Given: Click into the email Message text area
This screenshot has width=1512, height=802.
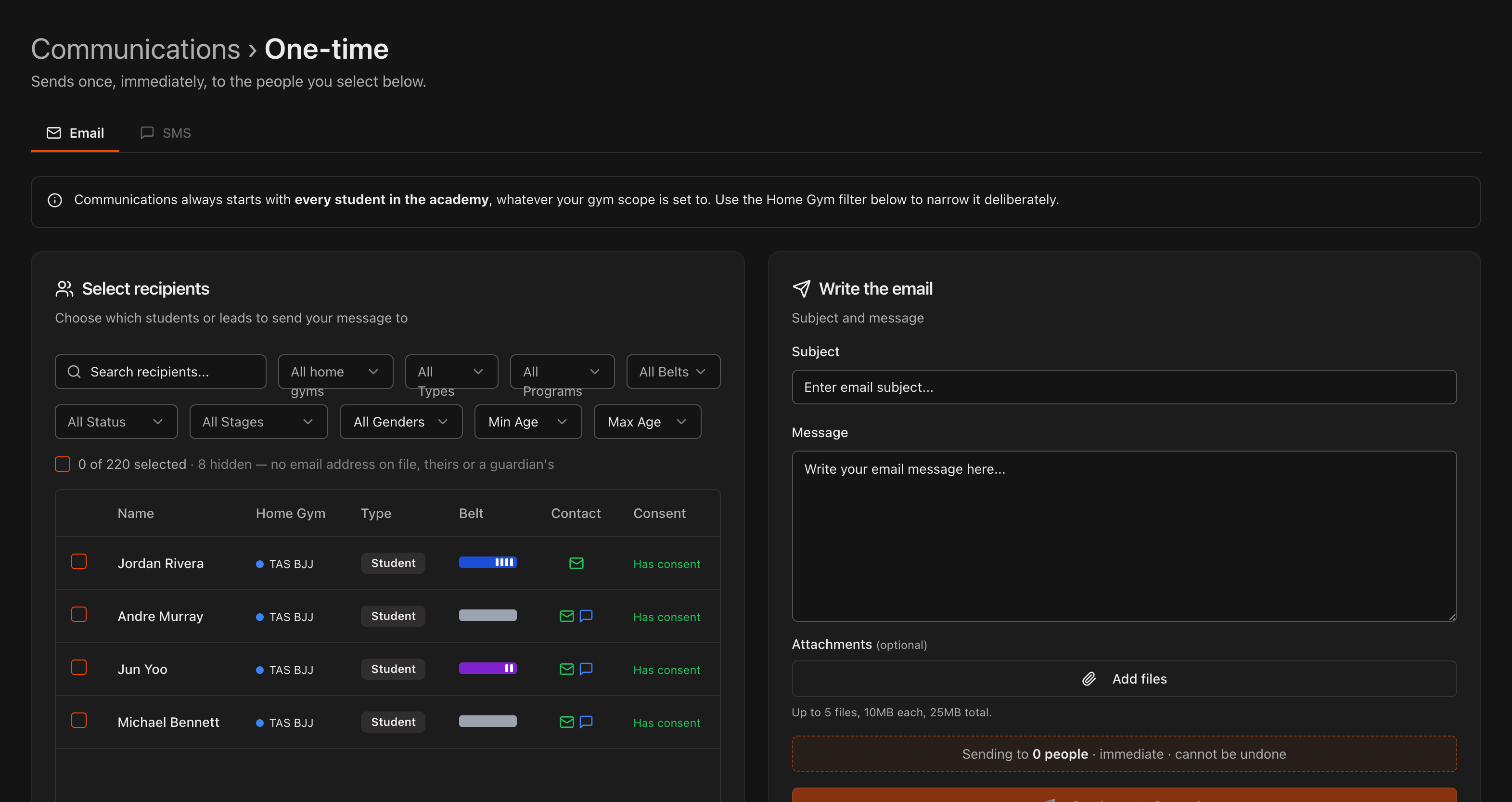Looking at the screenshot, I should 1124,537.
